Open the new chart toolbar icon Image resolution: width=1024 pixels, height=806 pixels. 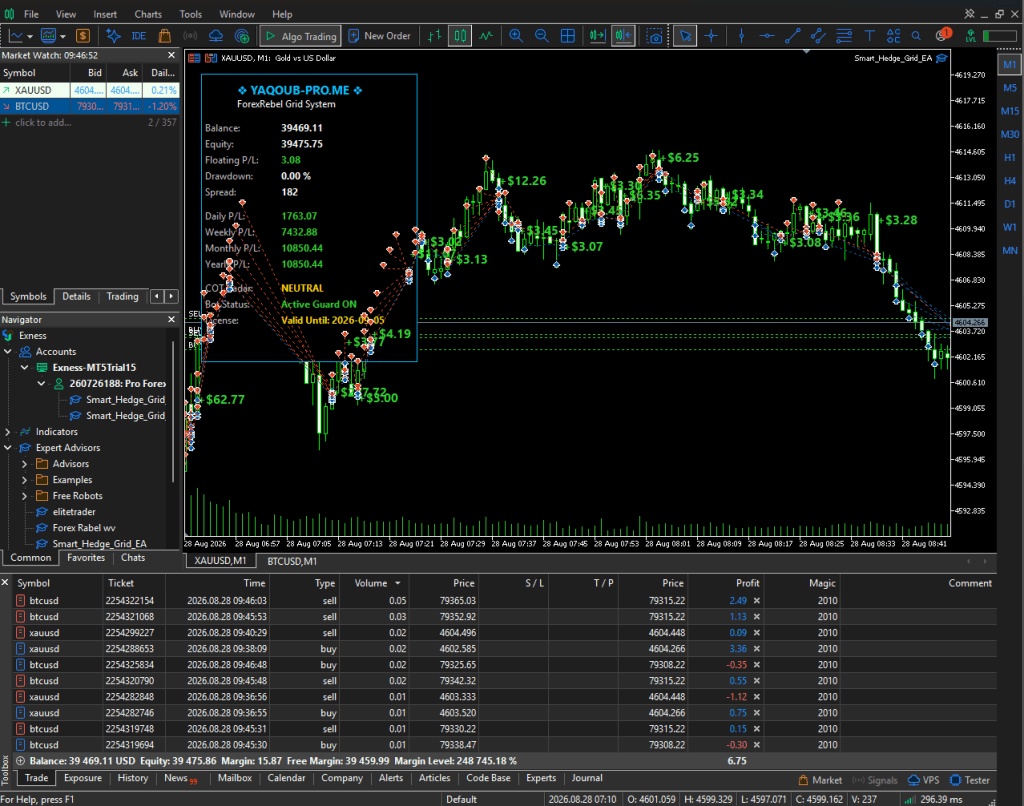pos(16,36)
